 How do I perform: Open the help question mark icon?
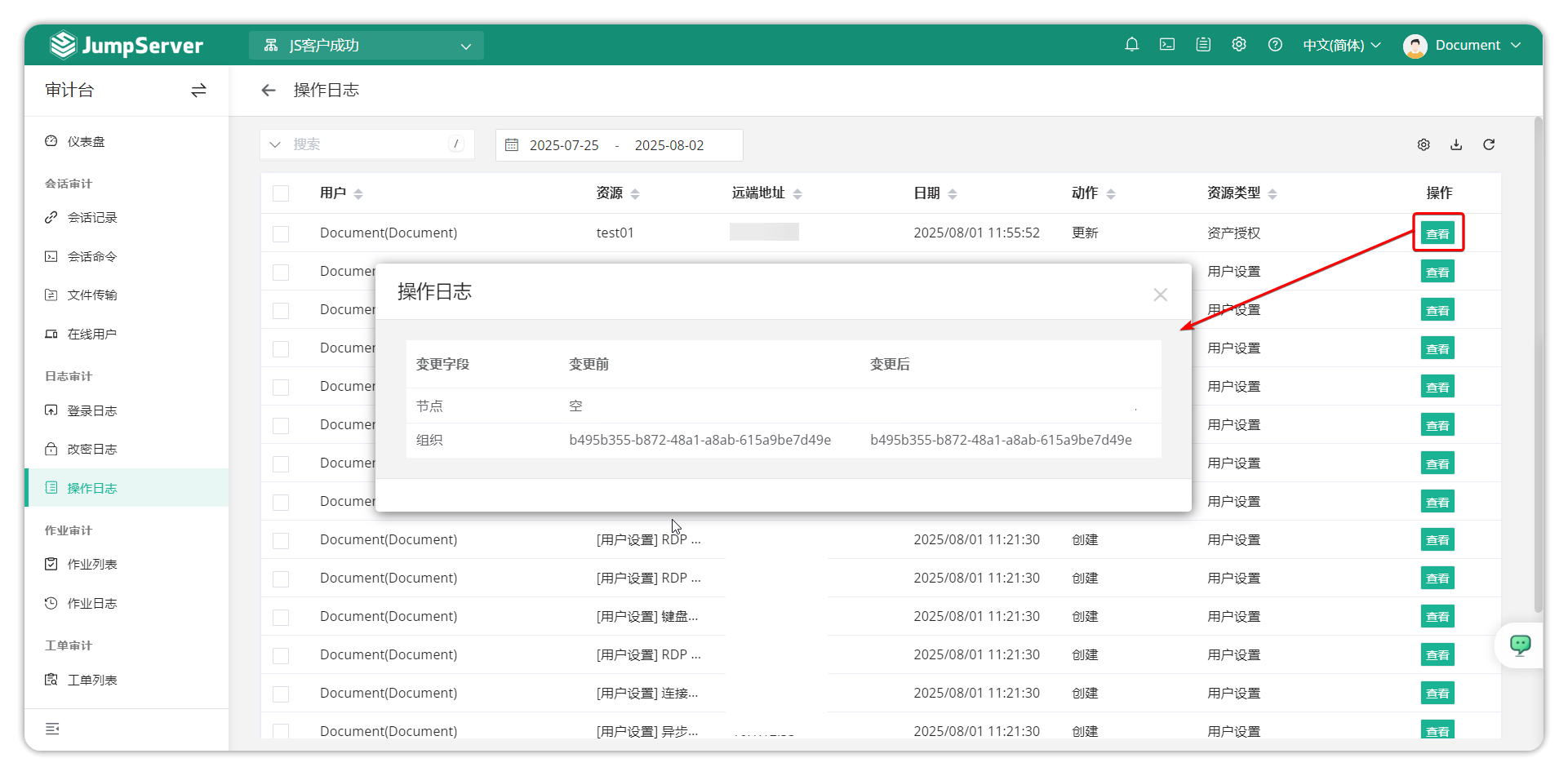[x=1275, y=45]
